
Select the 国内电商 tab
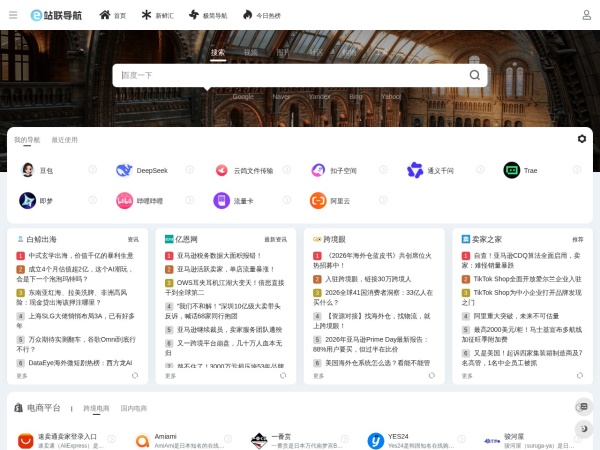[134, 408]
